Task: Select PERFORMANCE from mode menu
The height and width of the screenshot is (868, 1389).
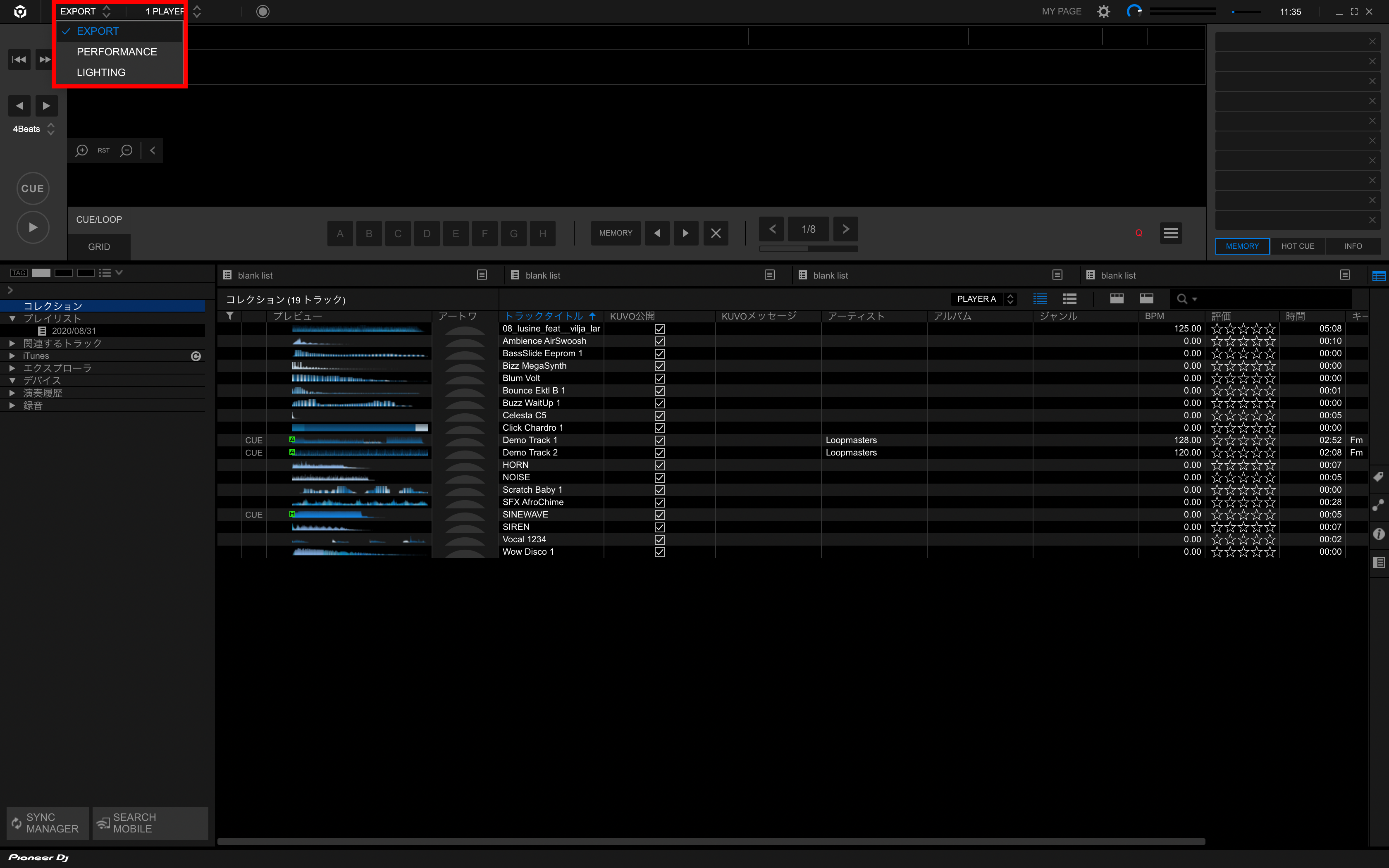Action: point(117,52)
